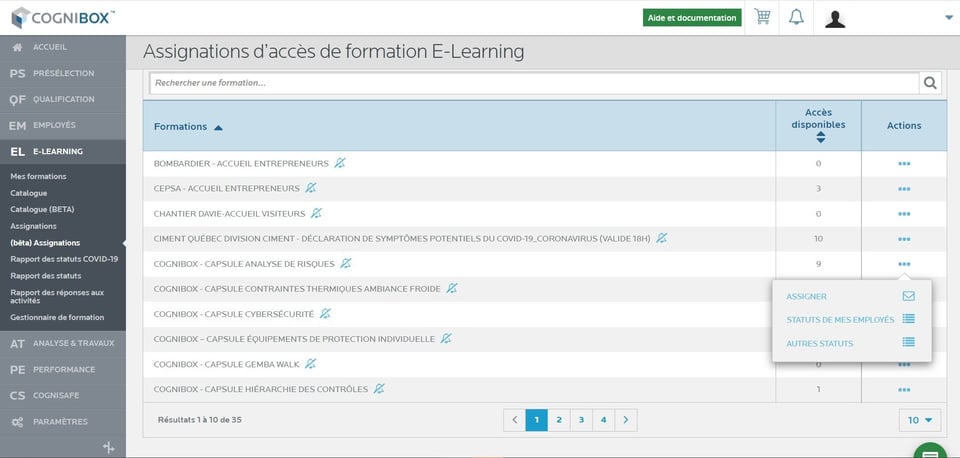Open actions menu for Capsule Analyse de Risques
The image size is (960, 458).
click(x=904, y=264)
